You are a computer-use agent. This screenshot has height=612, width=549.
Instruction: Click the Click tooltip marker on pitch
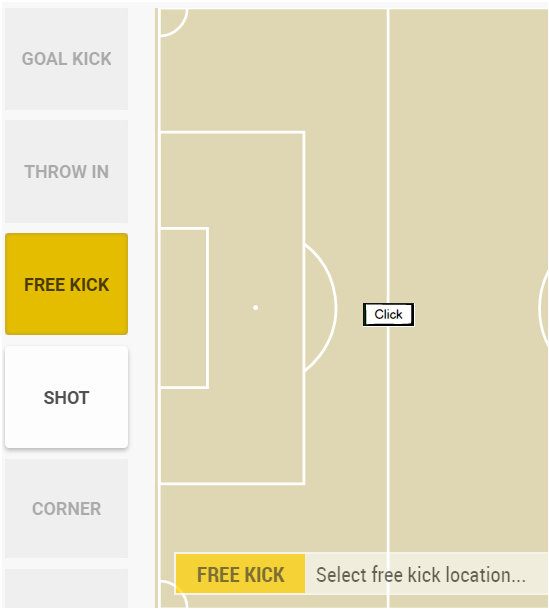tap(388, 314)
